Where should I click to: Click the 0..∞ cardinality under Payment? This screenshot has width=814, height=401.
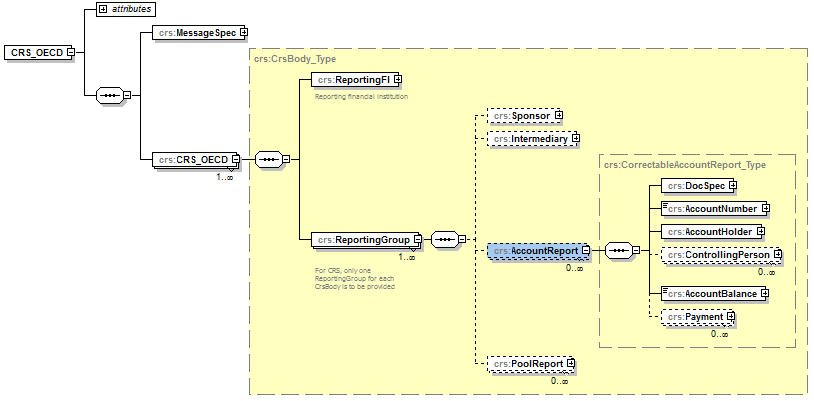tap(720, 333)
